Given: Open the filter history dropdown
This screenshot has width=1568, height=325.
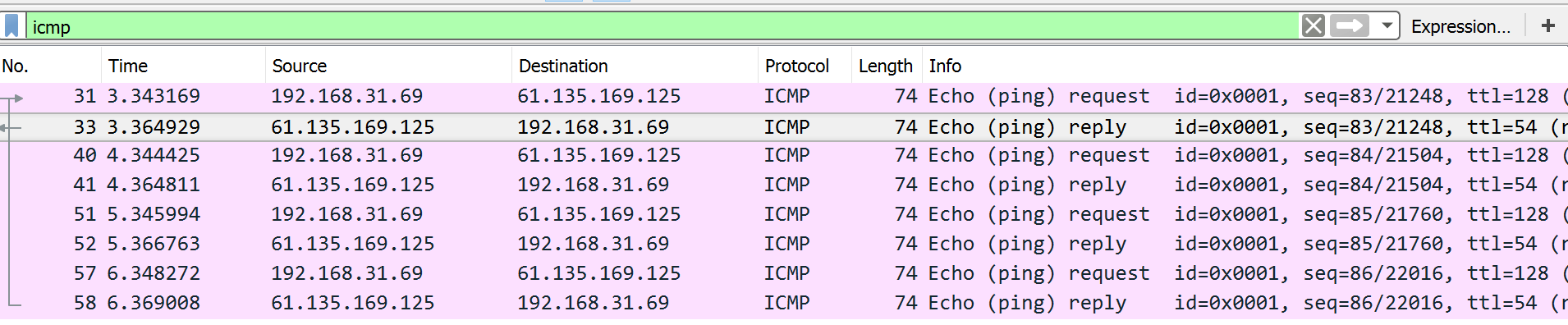Looking at the screenshot, I should click(x=1387, y=26).
